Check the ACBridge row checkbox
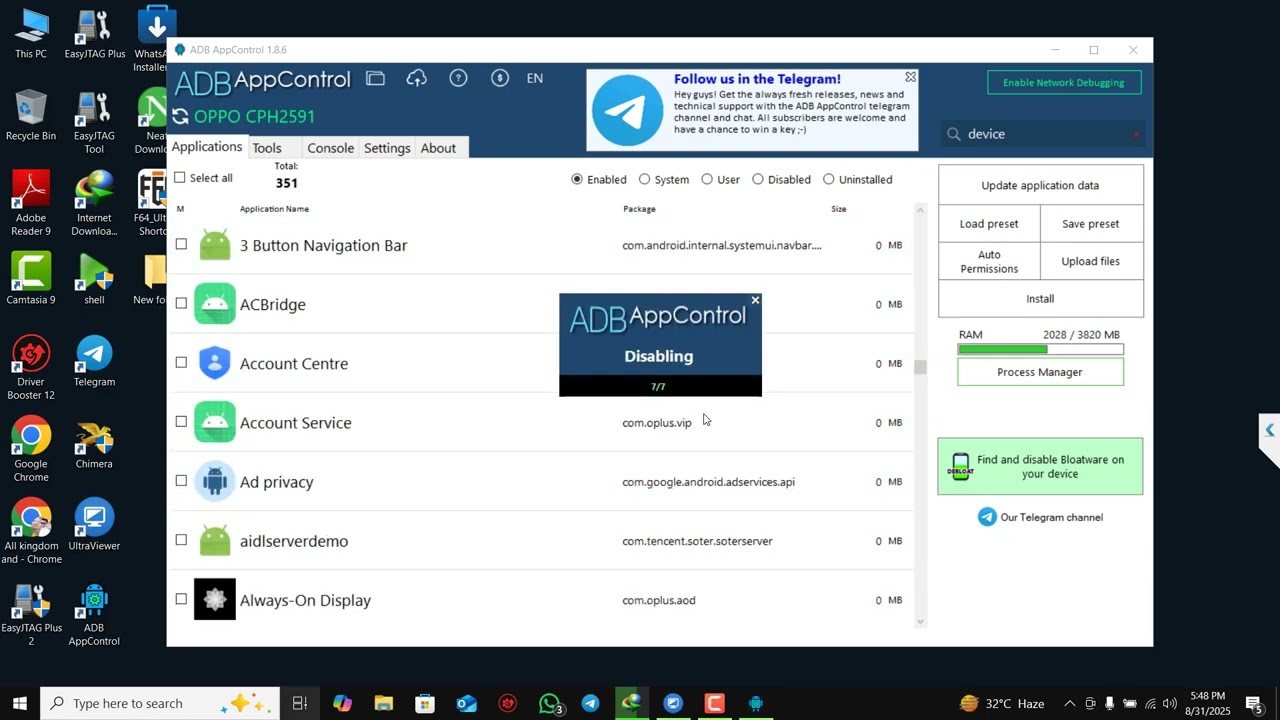The width and height of the screenshot is (1280, 720). click(181, 303)
